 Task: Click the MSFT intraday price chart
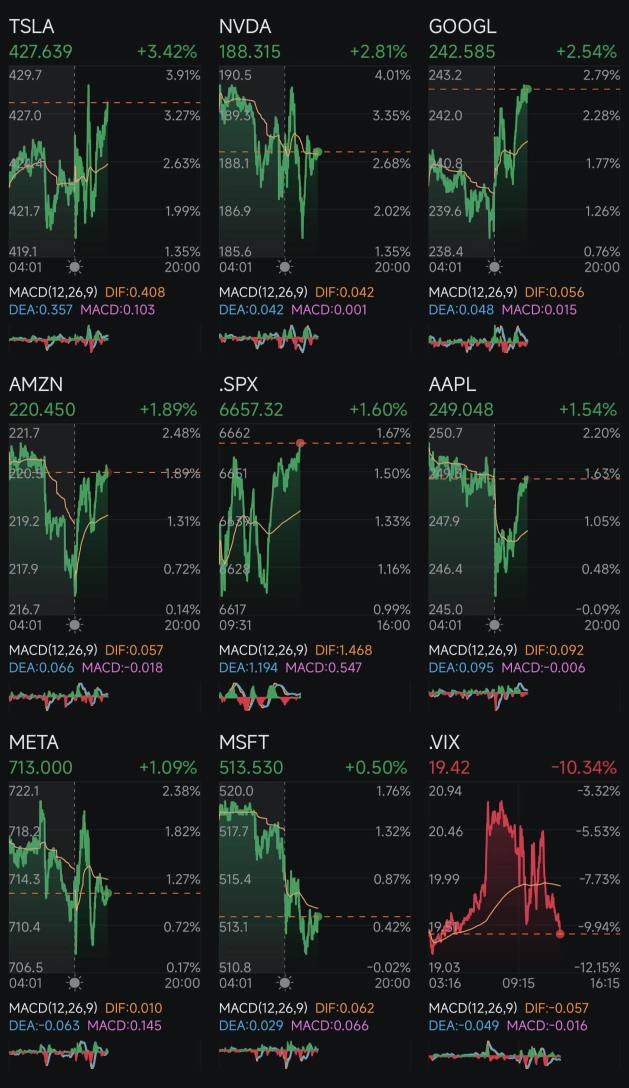(271, 878)
